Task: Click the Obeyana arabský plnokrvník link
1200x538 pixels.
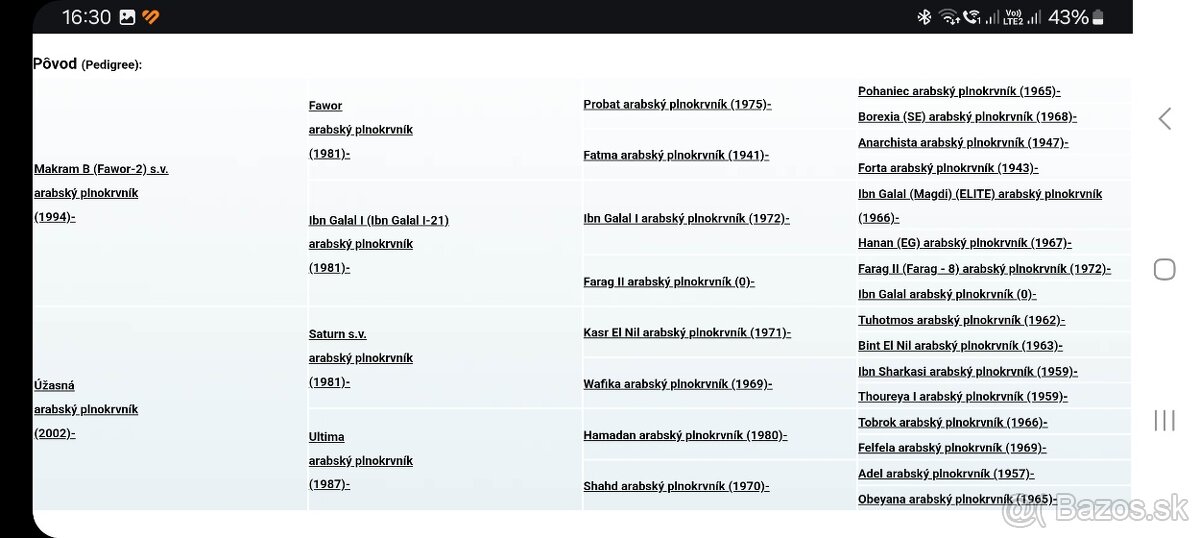Action: coord(957,499)
